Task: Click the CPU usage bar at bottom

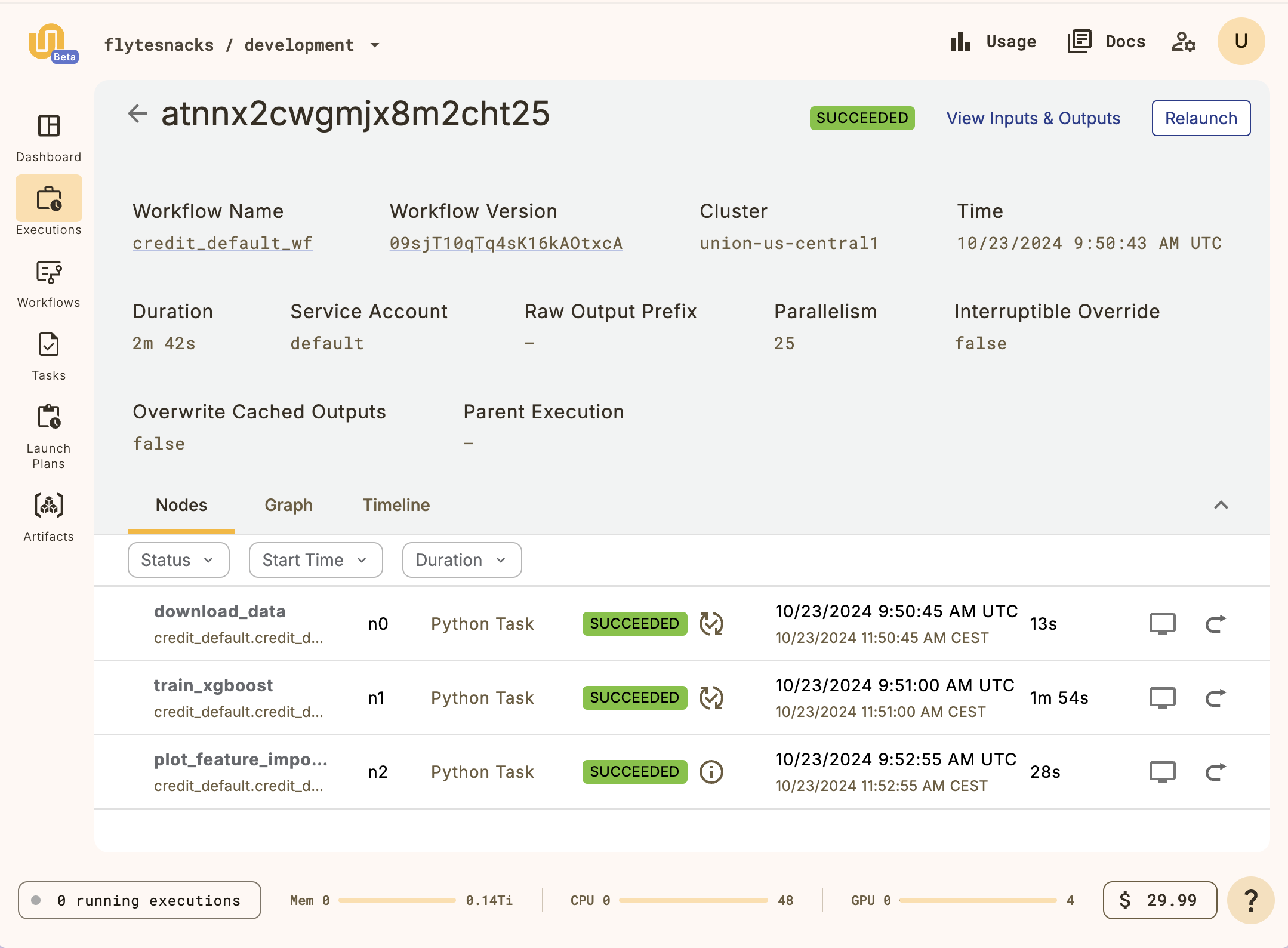Action: click(692, 900)
